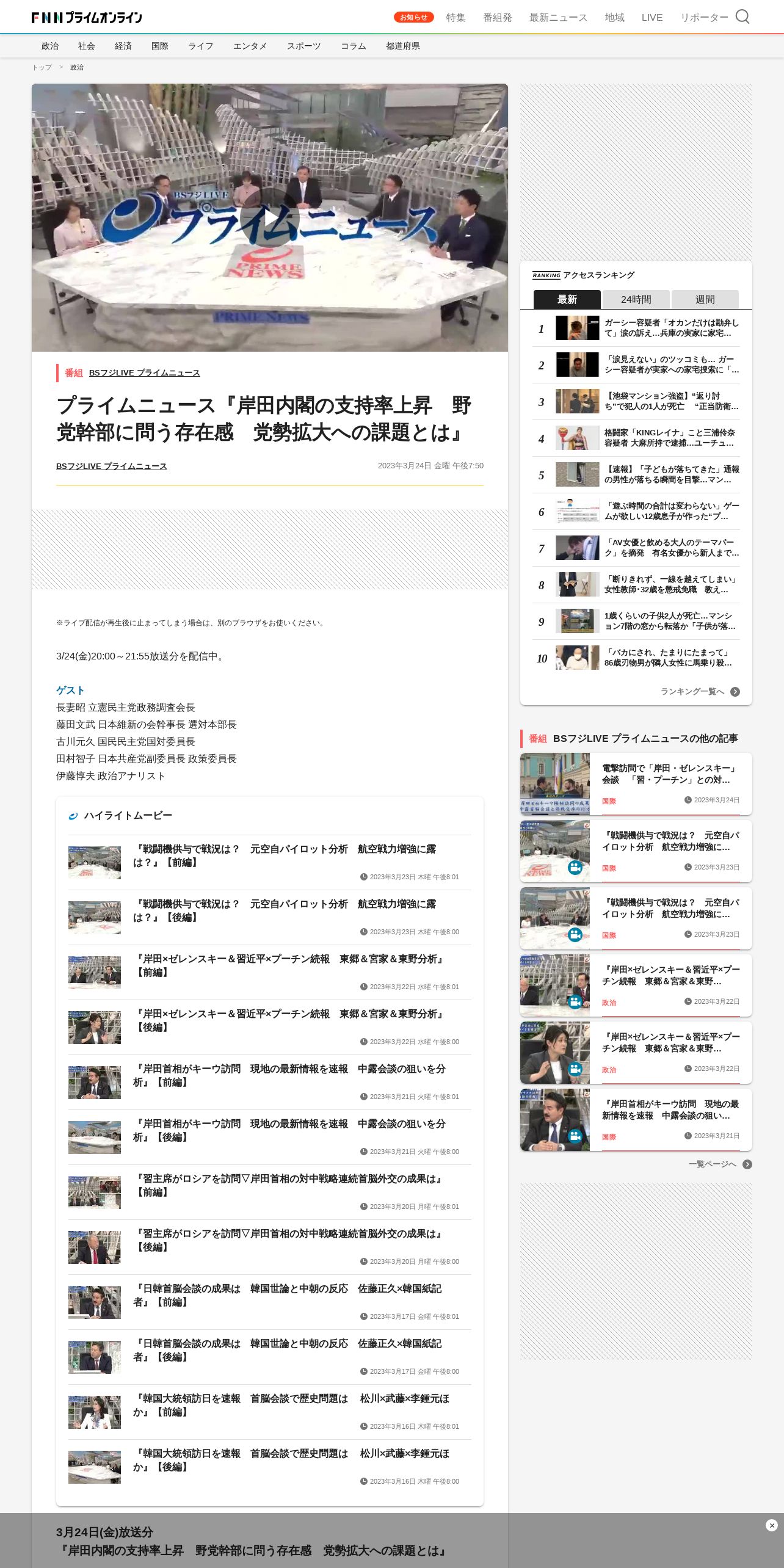Viewport: 784px width, 1568px height.
Task: Open the 経済 category menu
Action: click(x=123, y=46)
